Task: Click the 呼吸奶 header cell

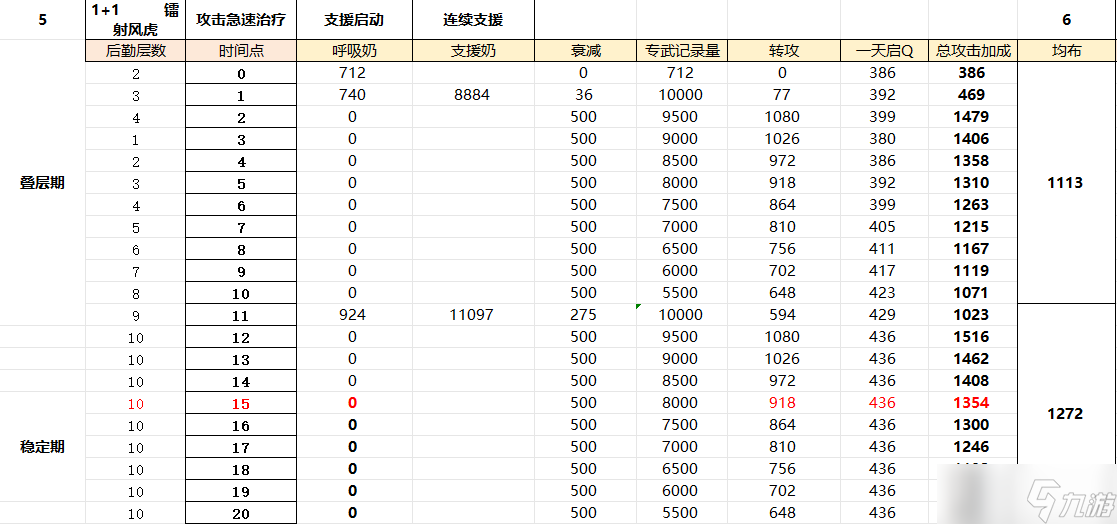Action: pyautogui.click(x=354, y=51)
